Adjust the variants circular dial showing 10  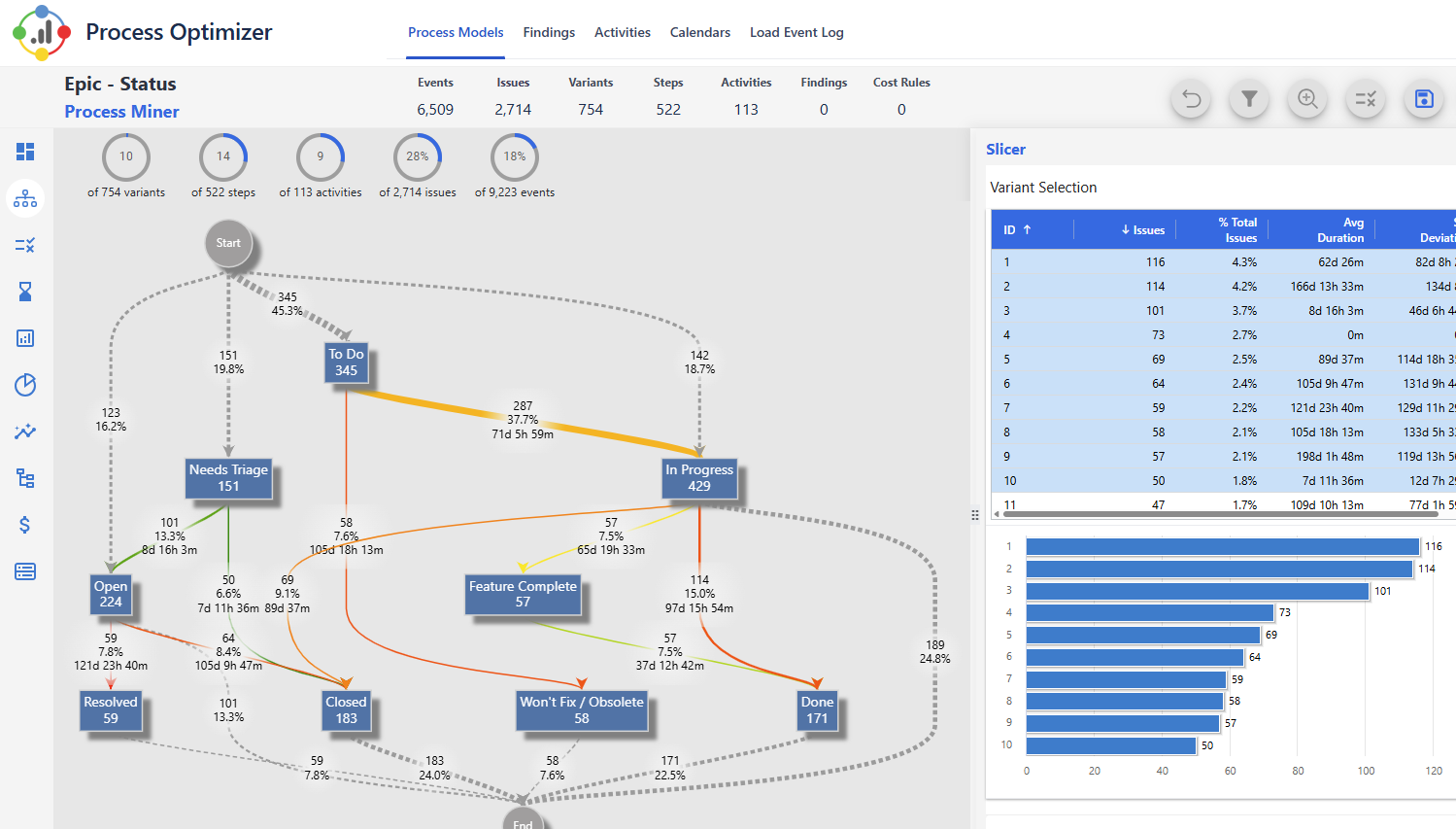click(126, 156)
